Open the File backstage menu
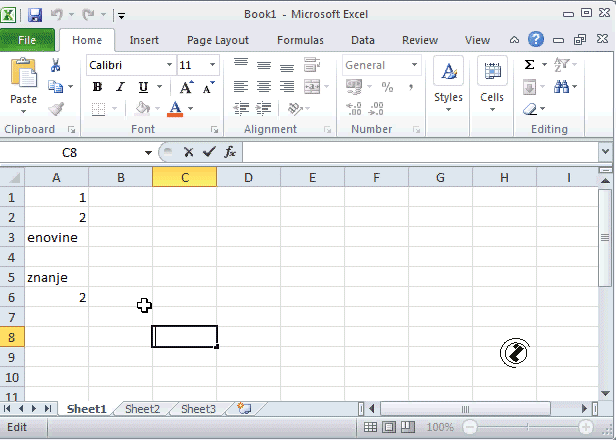616x440 pixels. tap(28, 40)
